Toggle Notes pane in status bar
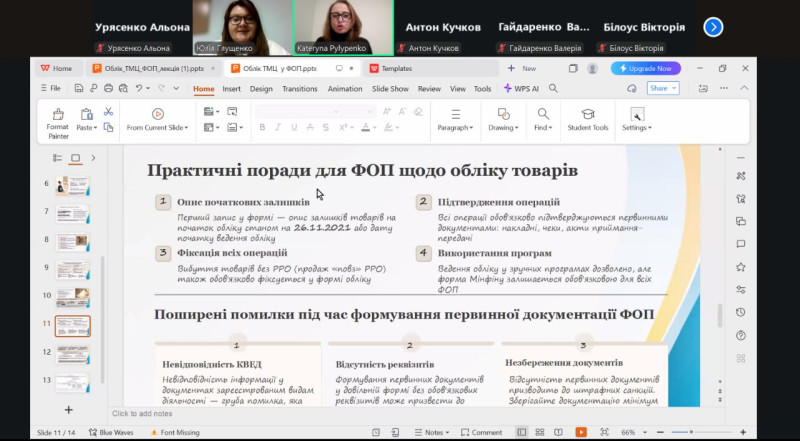800x441 pixels. point(433,432)
